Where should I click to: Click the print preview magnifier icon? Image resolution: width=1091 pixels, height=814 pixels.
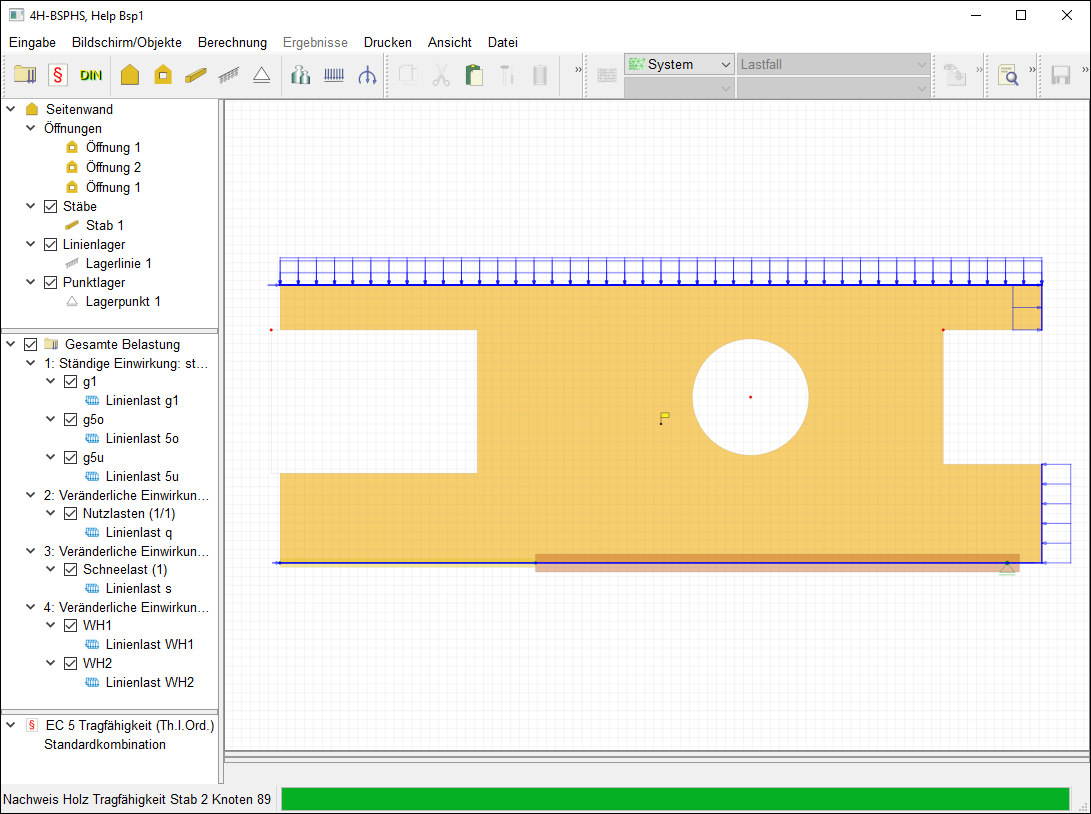tap(1007, 75)
